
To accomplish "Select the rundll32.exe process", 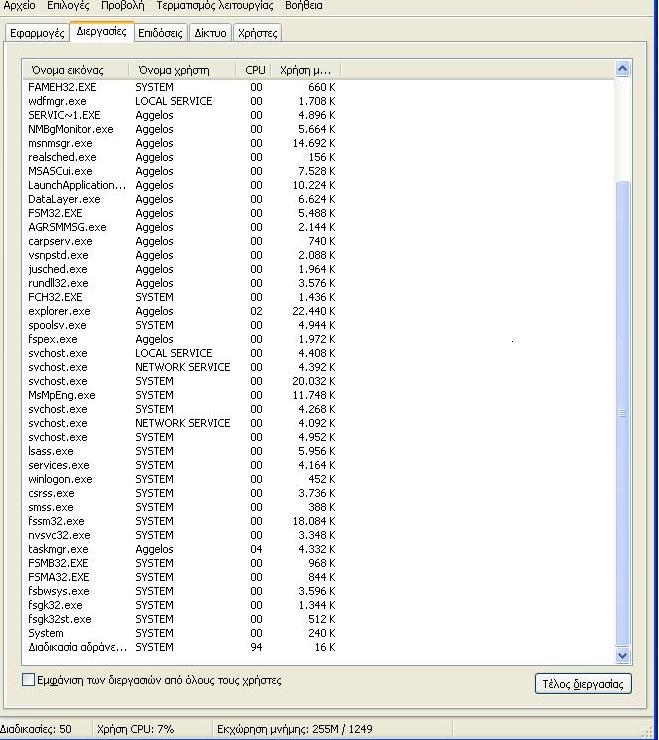I will tap(181, 283).
